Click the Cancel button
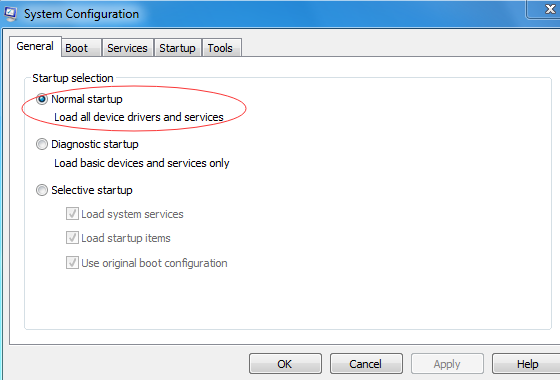Viewport: 560px width, 380px height. (x=366, y=364)
